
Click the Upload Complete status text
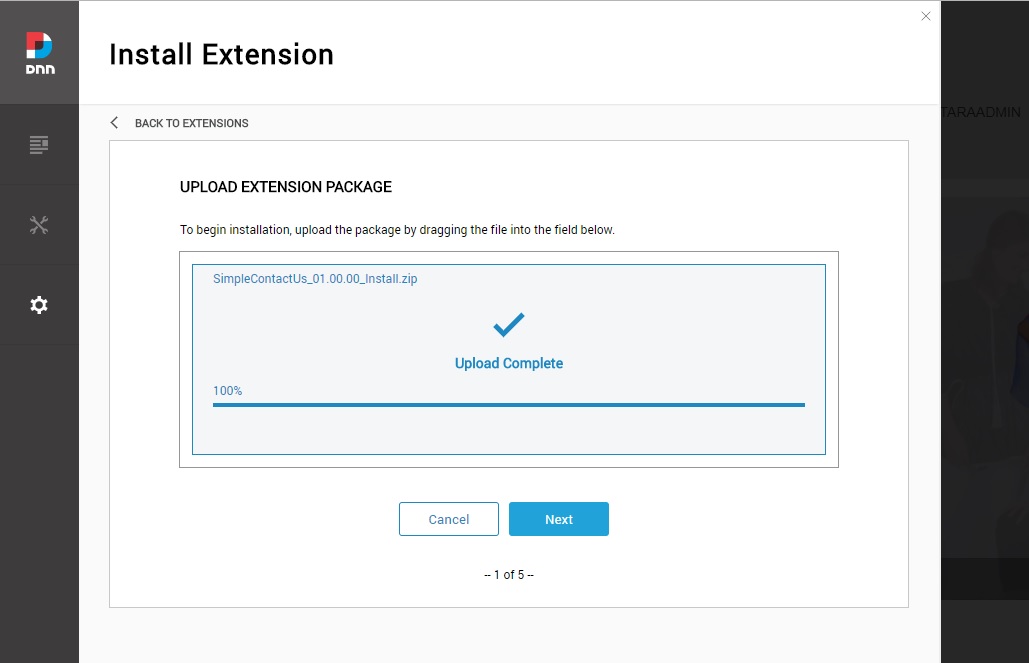[x=509, y=363]
